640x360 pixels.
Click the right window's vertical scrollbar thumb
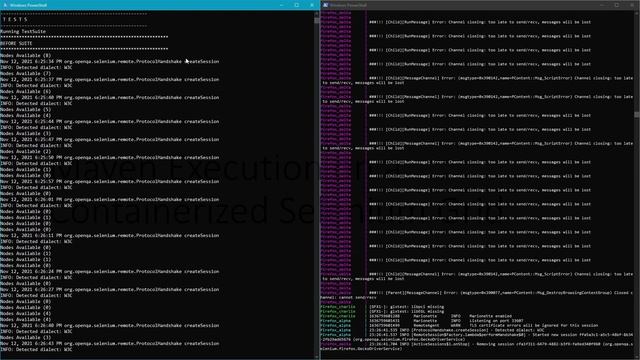pos(637,114)
